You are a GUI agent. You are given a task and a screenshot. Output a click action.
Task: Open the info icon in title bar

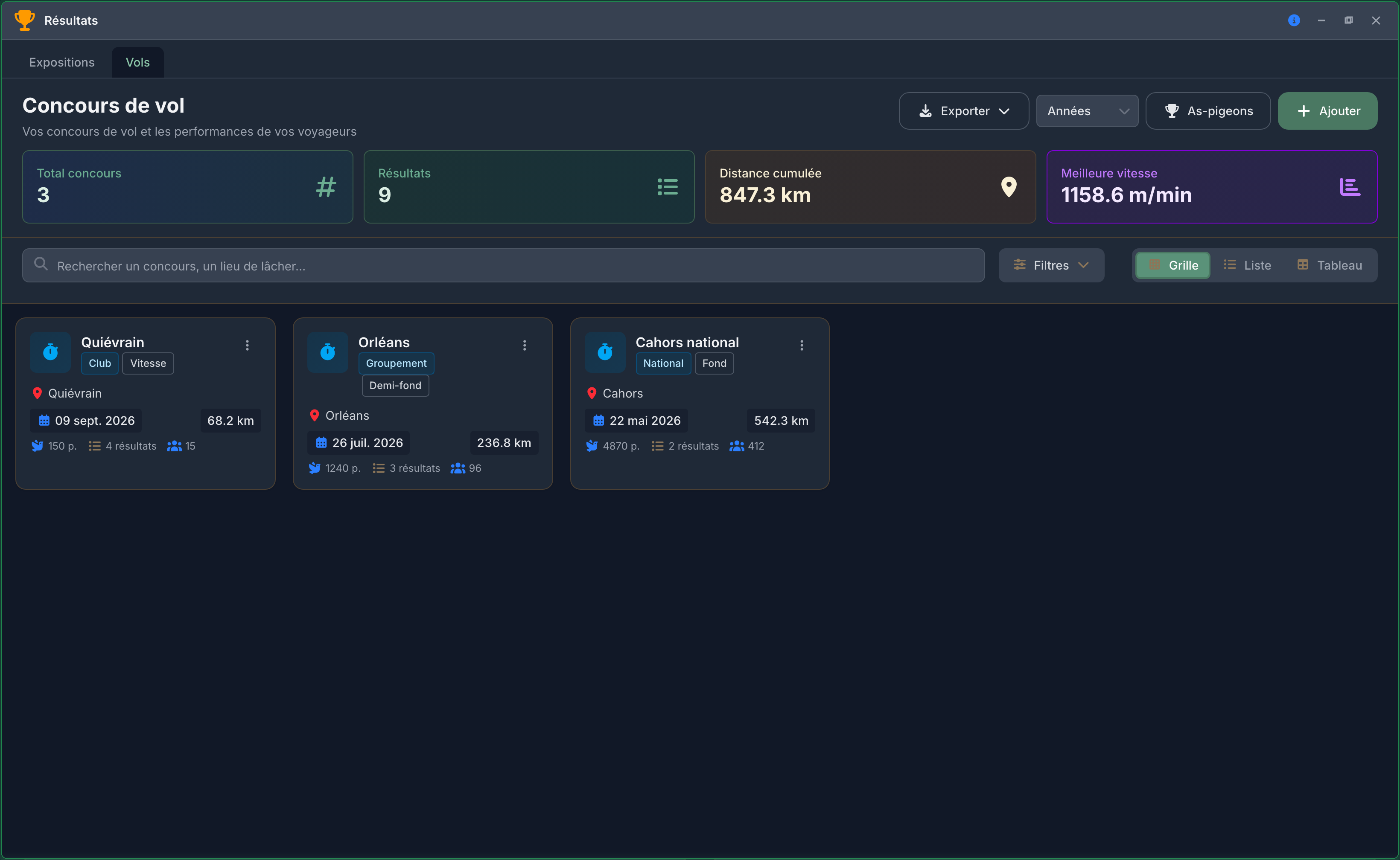[x=1294, y=20]
